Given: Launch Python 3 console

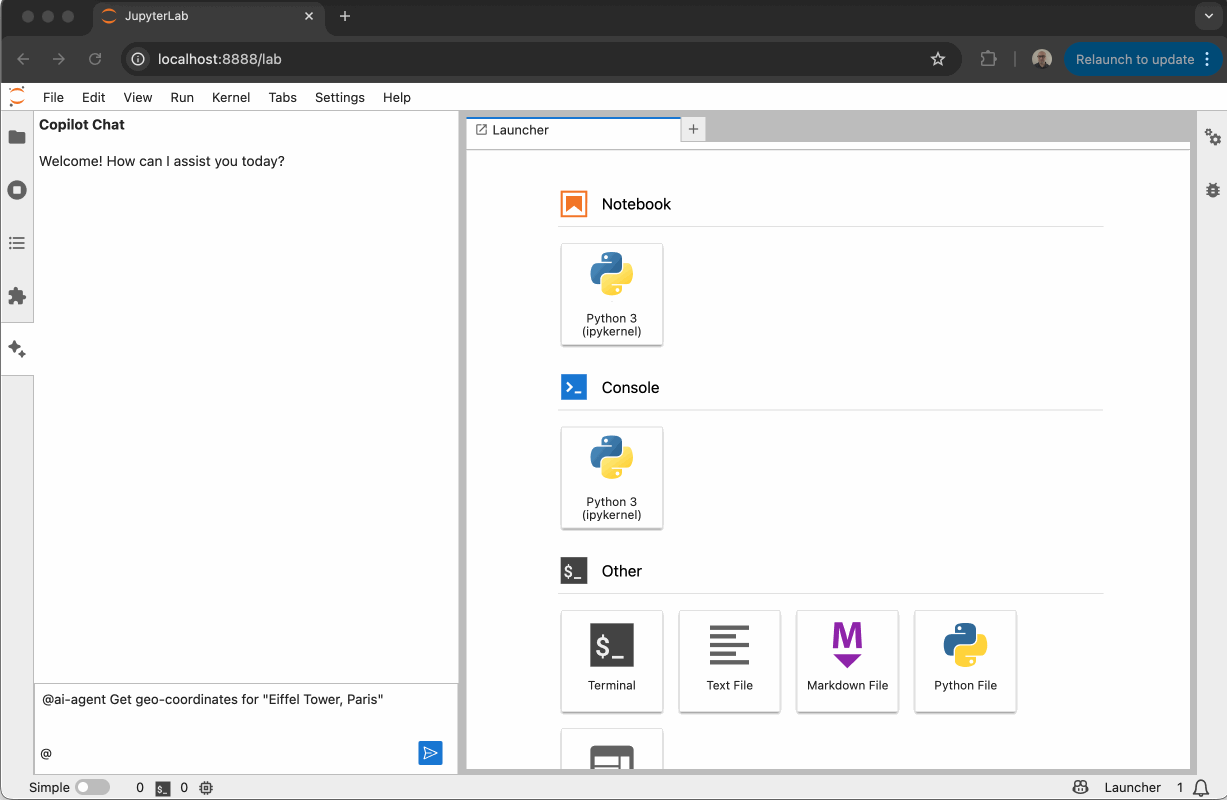Looking at the screenshot, I should click(612, 478).
